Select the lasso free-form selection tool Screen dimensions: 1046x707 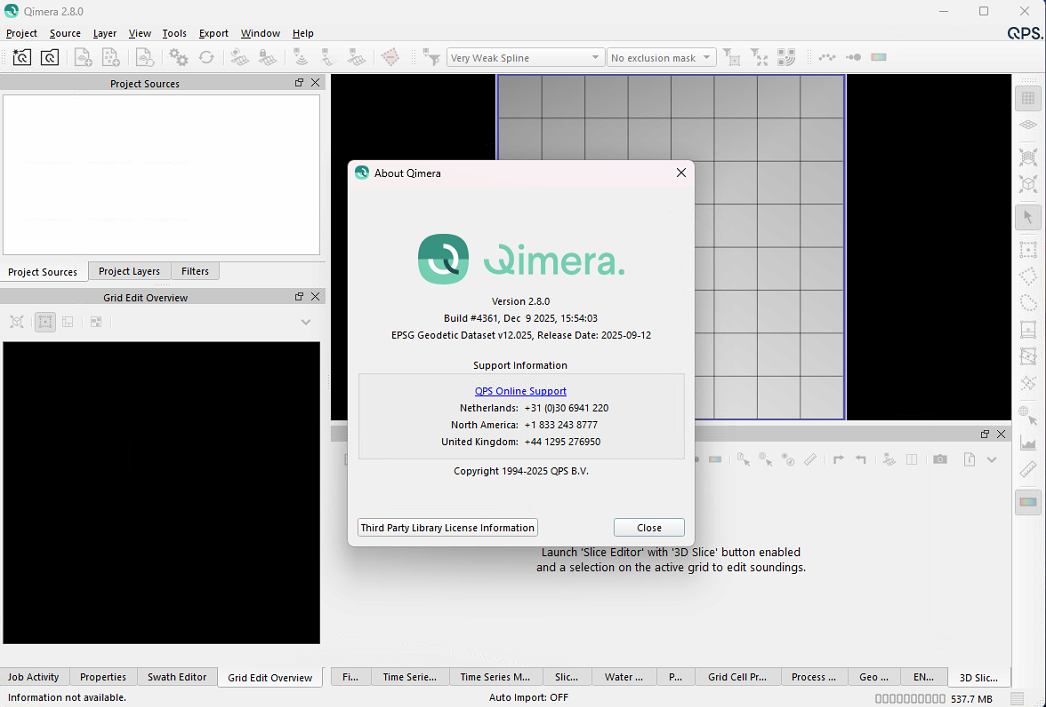click(1027, 303)
